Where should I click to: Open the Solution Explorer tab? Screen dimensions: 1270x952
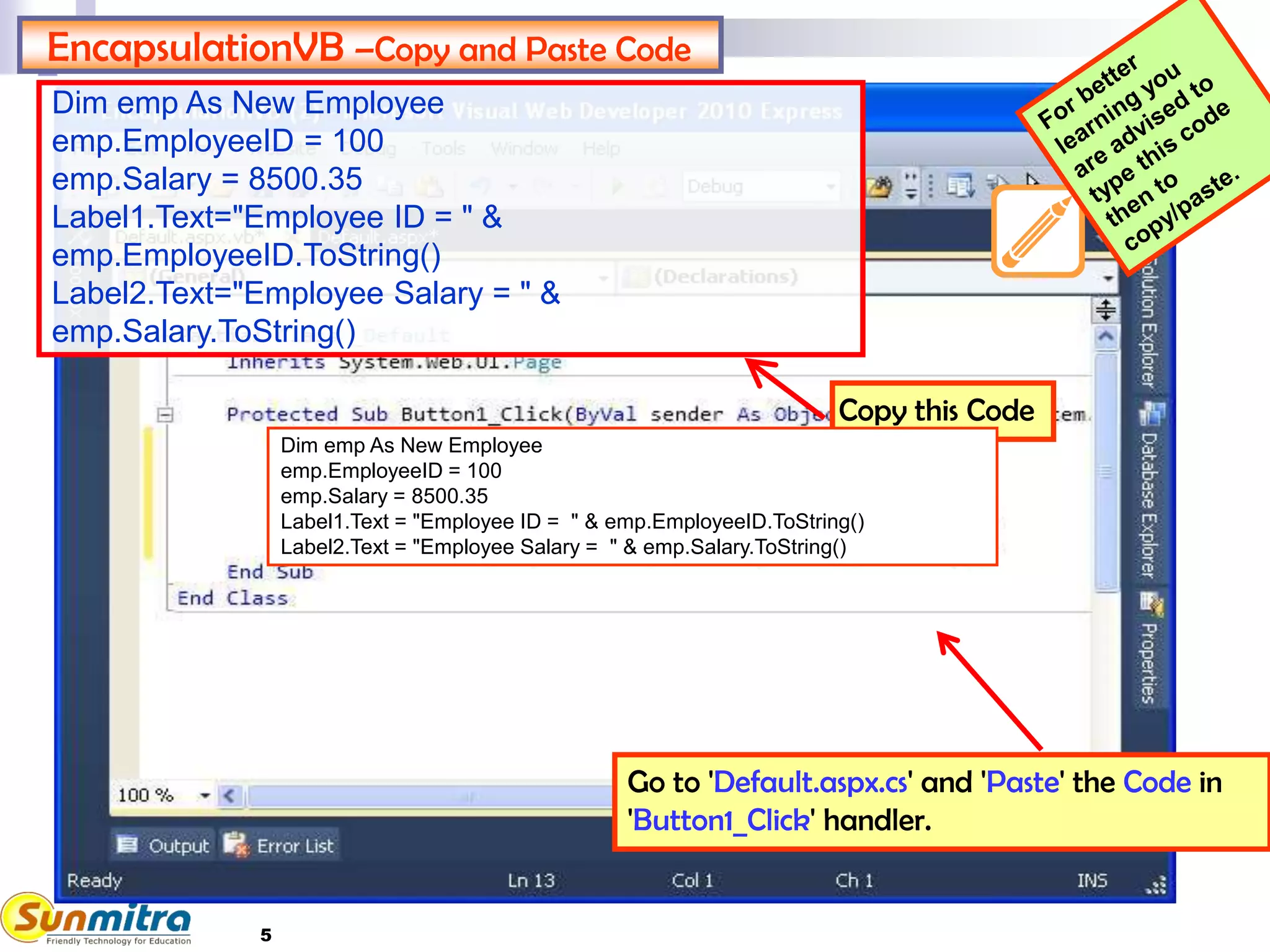1149,322
